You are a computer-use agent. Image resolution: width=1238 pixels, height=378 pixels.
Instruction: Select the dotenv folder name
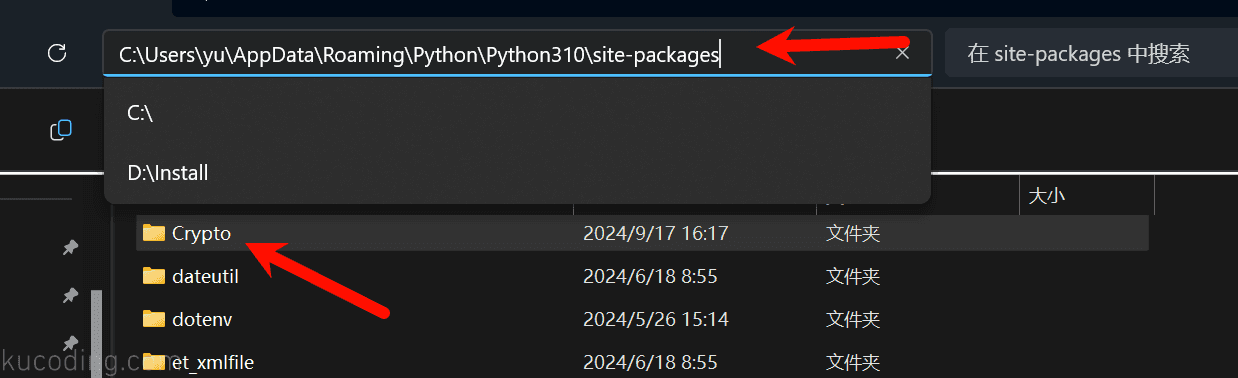[202, 319]
